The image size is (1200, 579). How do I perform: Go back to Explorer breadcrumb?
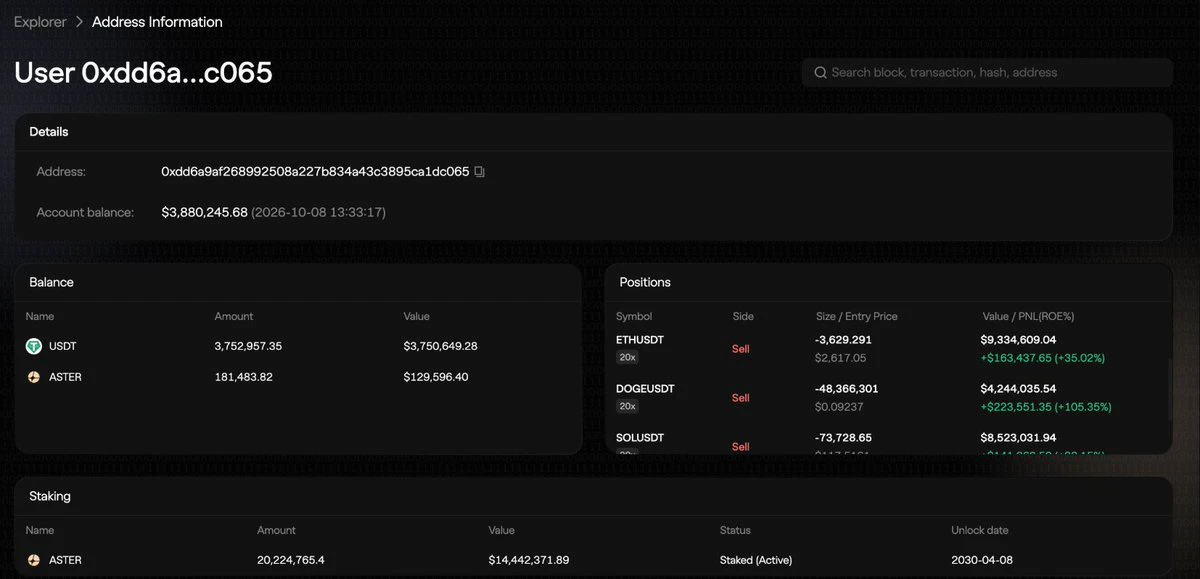(x=40, y=21)
